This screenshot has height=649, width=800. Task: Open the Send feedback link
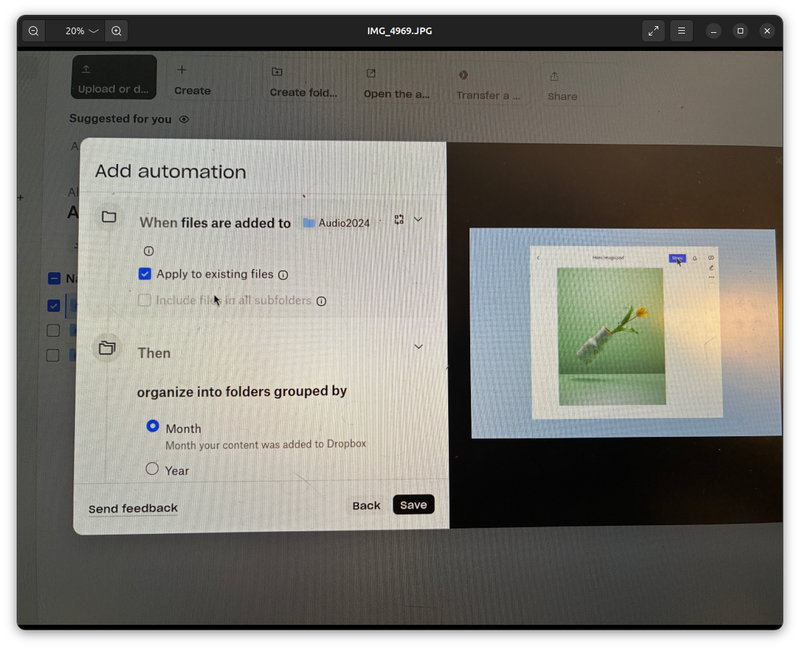tap(133, 509)
